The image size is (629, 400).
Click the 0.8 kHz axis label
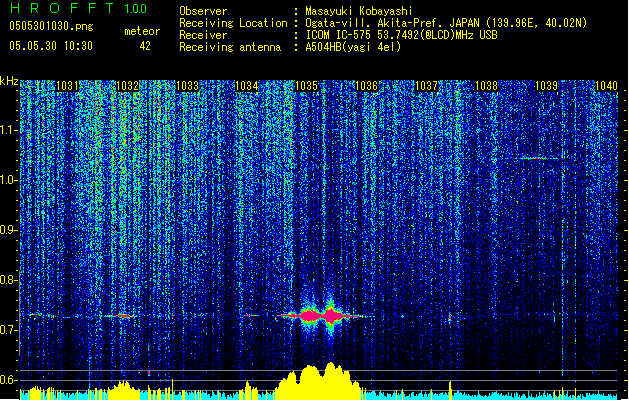(x=9, y=280)
